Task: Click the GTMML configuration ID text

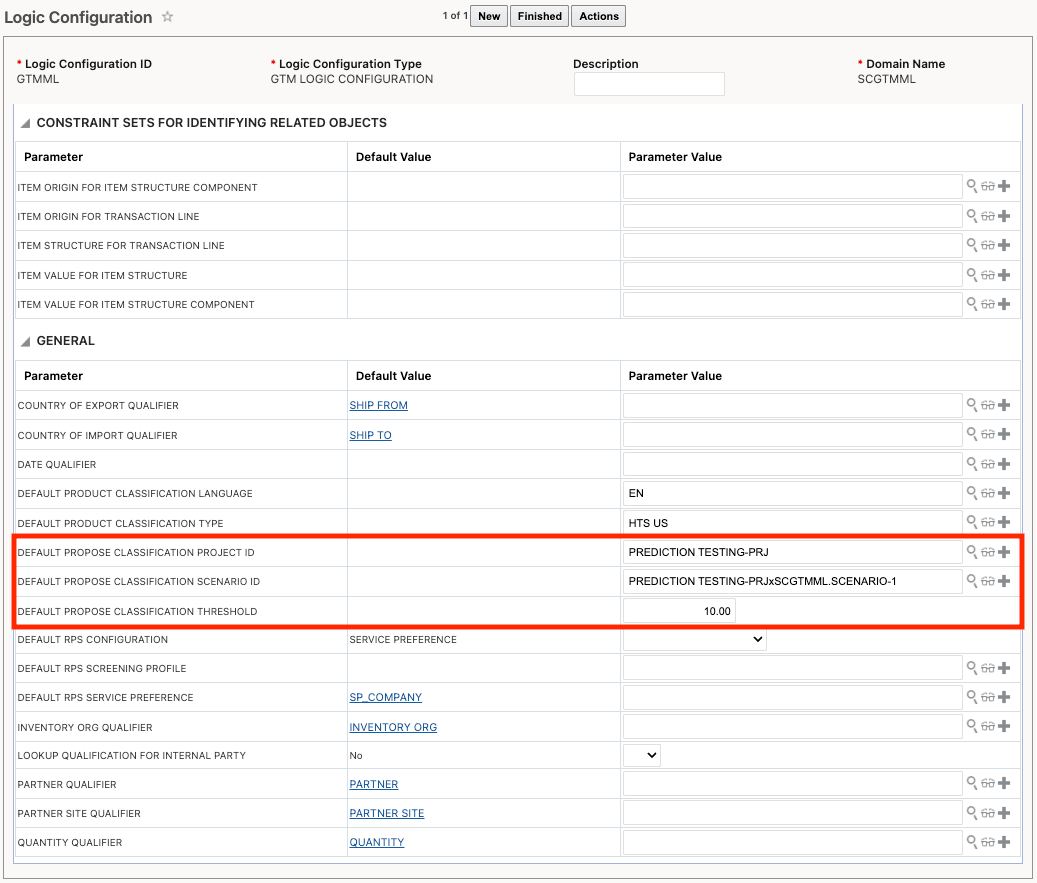Action: [38, 79]
